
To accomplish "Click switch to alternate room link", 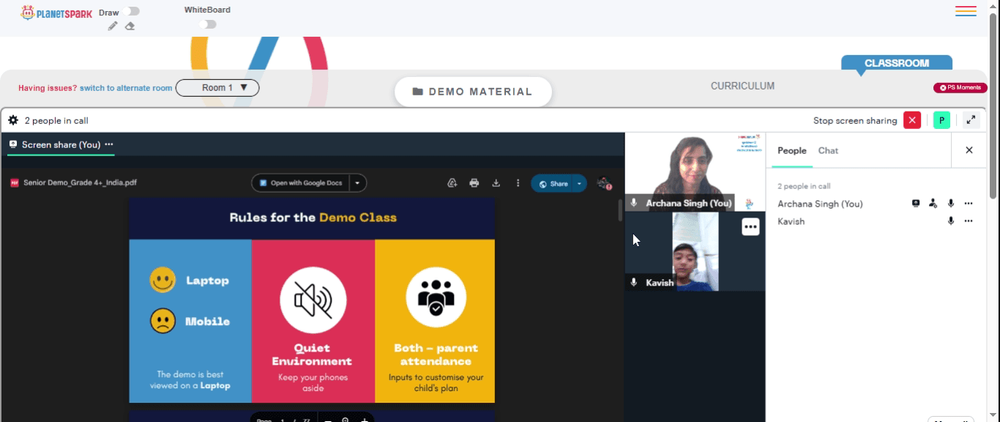I will pyautogui.click(x=126, y=88).
